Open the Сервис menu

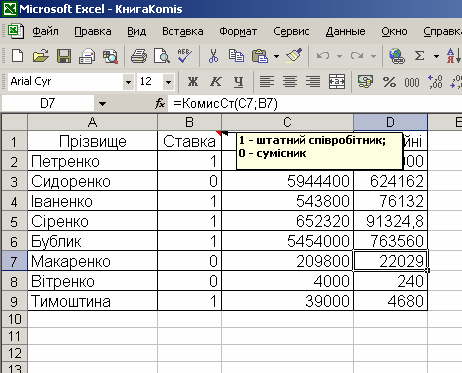tap(291, 31)
